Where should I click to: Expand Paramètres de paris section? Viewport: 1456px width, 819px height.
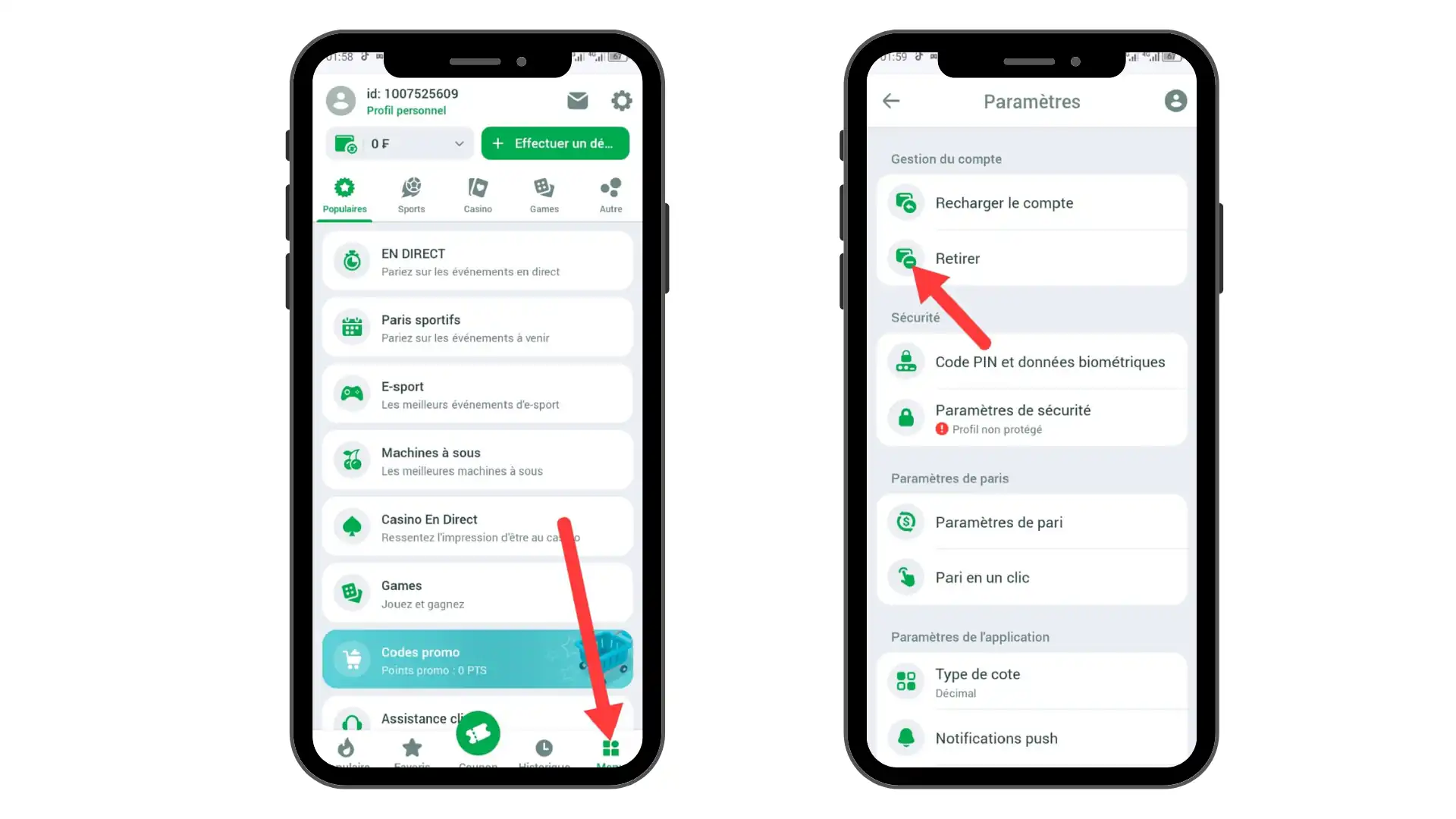[949, 477]
